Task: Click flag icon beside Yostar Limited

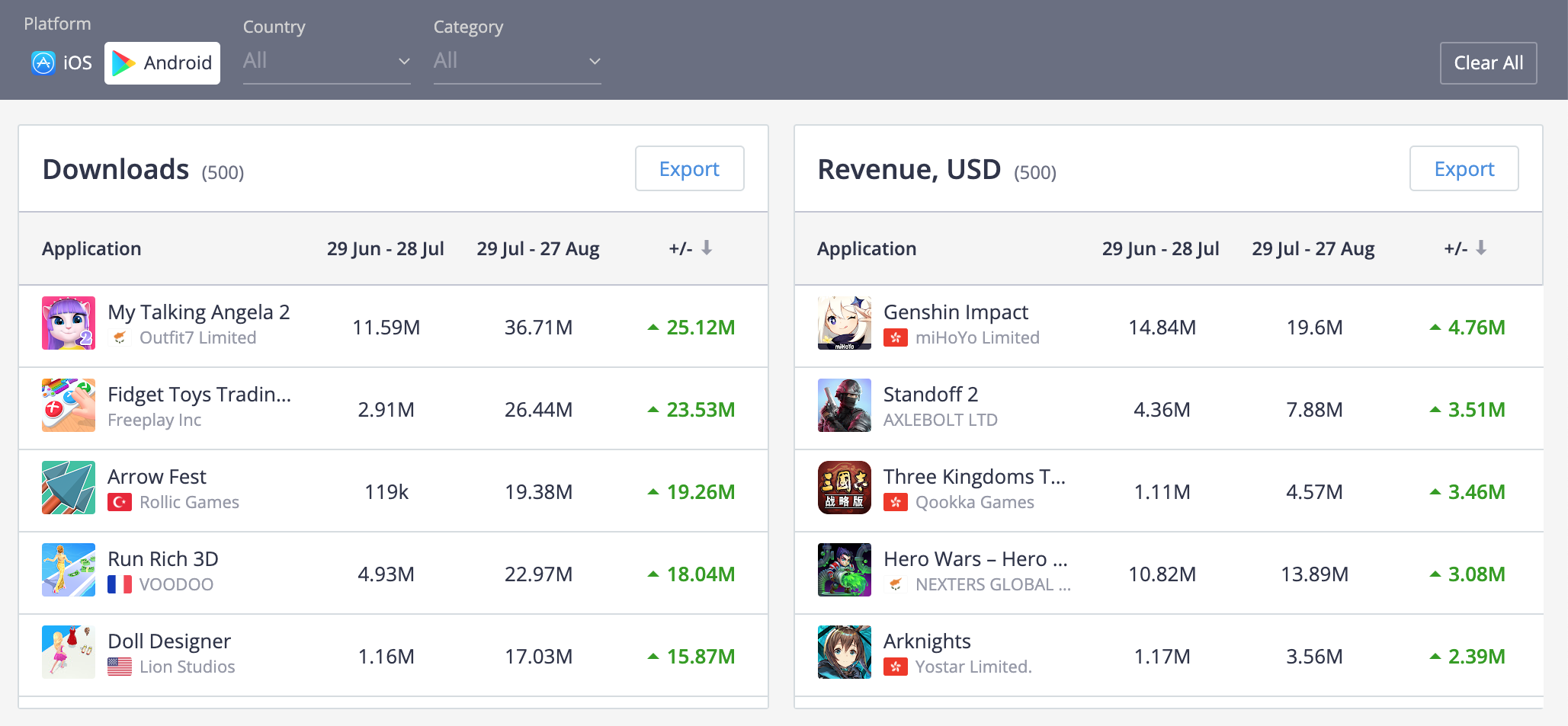Action: [x=896, y=667]
